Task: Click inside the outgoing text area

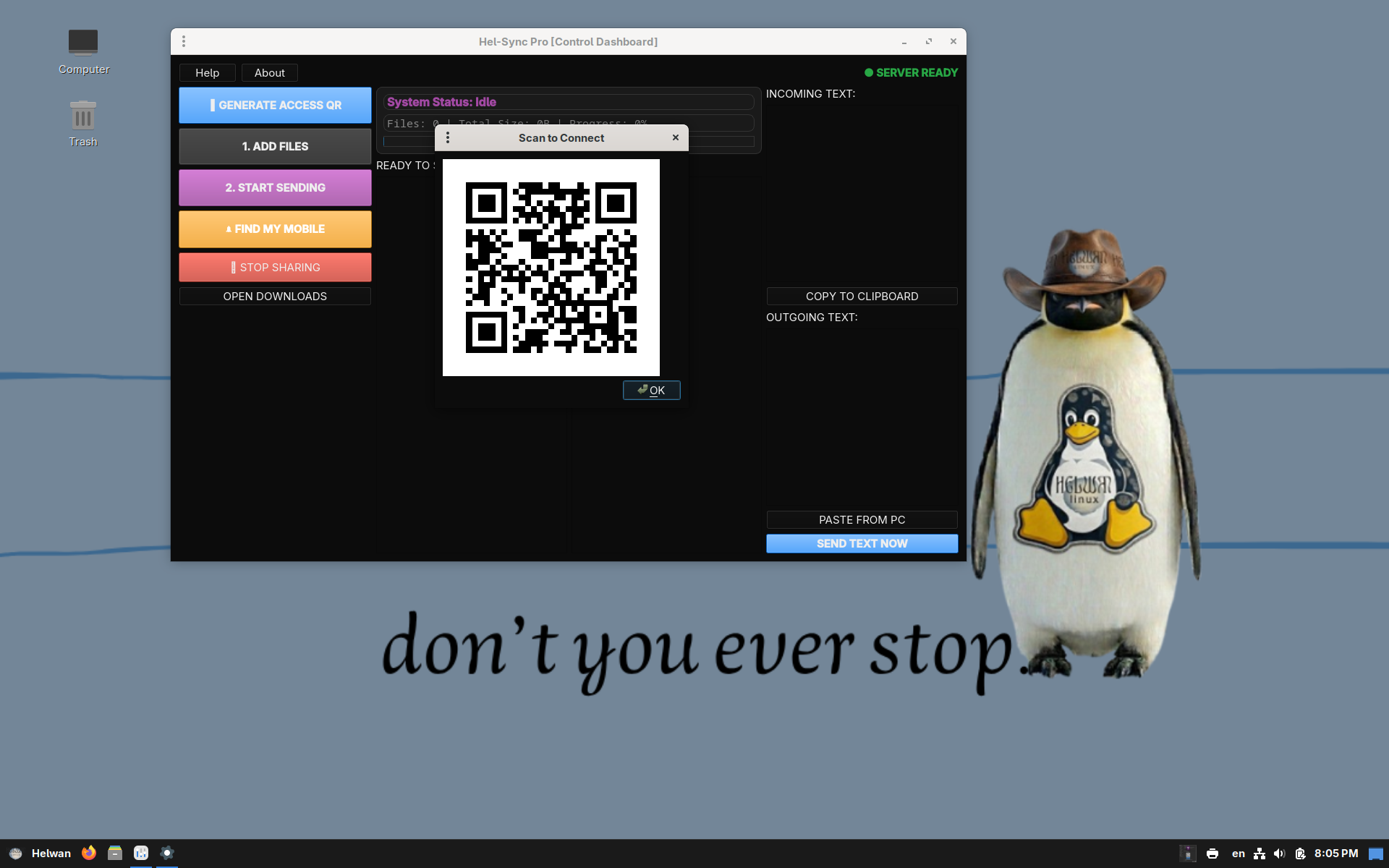Action: pyautogui.click(x=862, y=417)
